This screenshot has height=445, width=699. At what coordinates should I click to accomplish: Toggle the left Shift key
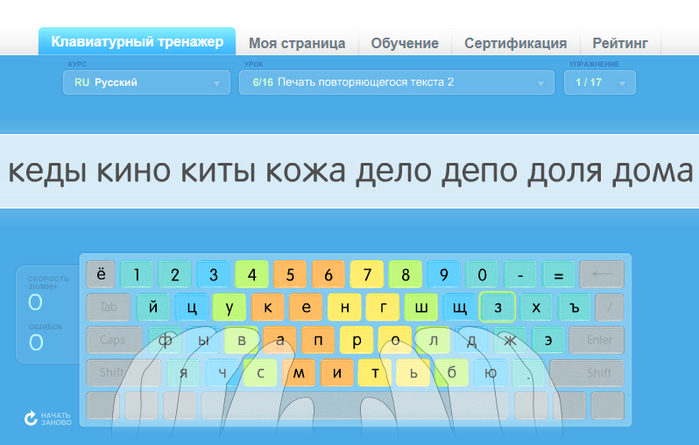point(108,374)
